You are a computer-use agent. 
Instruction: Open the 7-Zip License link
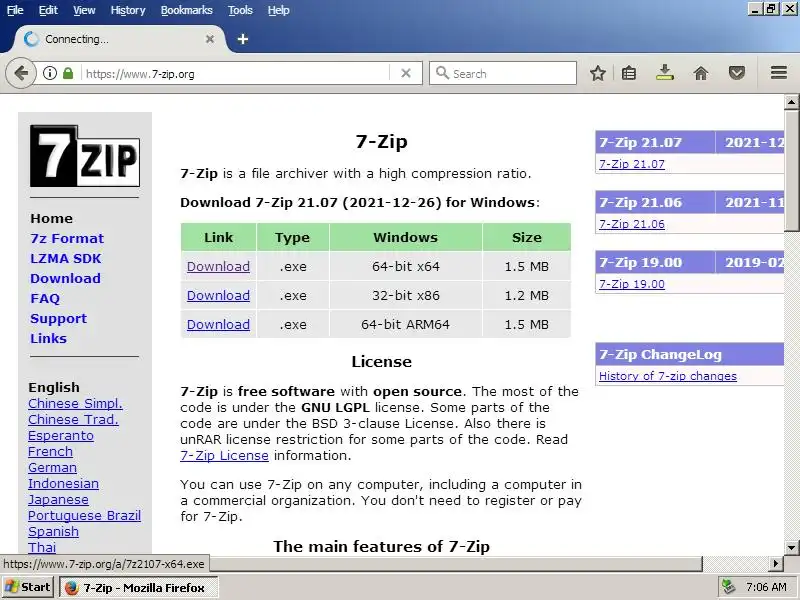click(x=224, y=456)
